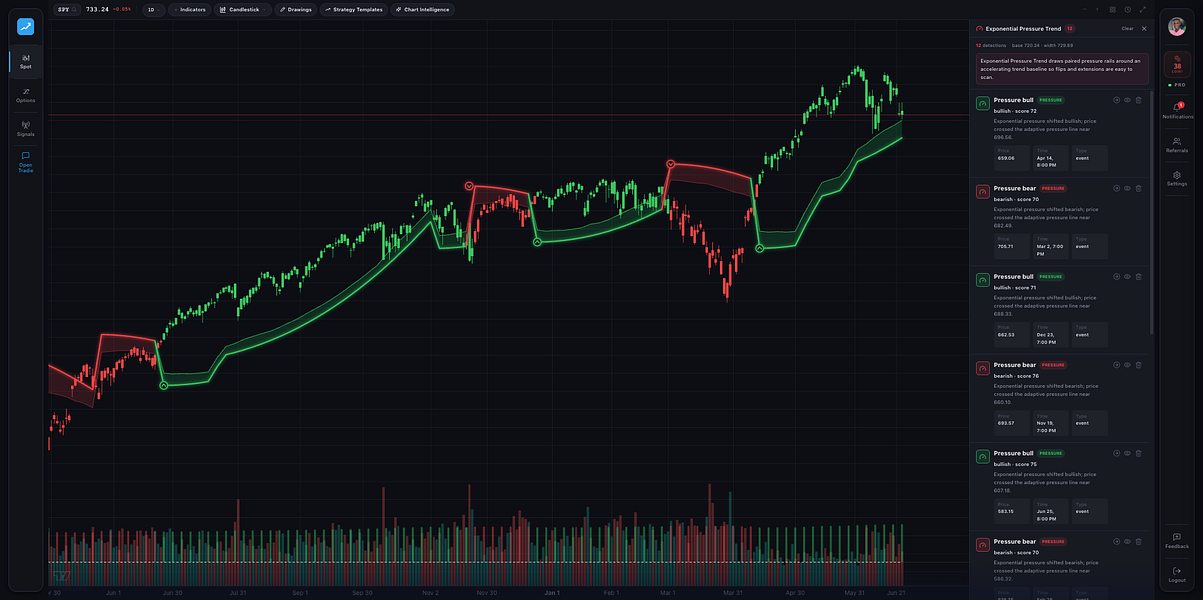1203x600 pixels.
Task: Delete the score 75 Pressure bull detection
Action: click(1138, 453)
